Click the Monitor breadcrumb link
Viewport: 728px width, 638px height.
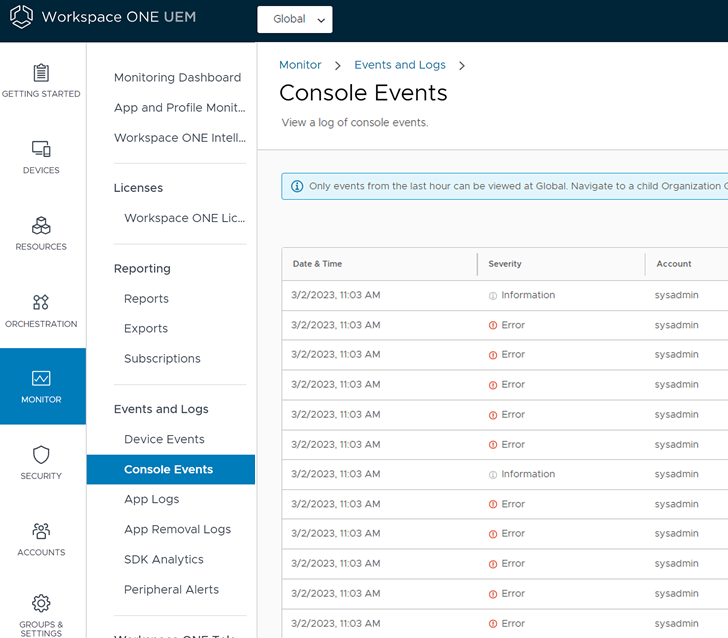(x=300, y=65)
